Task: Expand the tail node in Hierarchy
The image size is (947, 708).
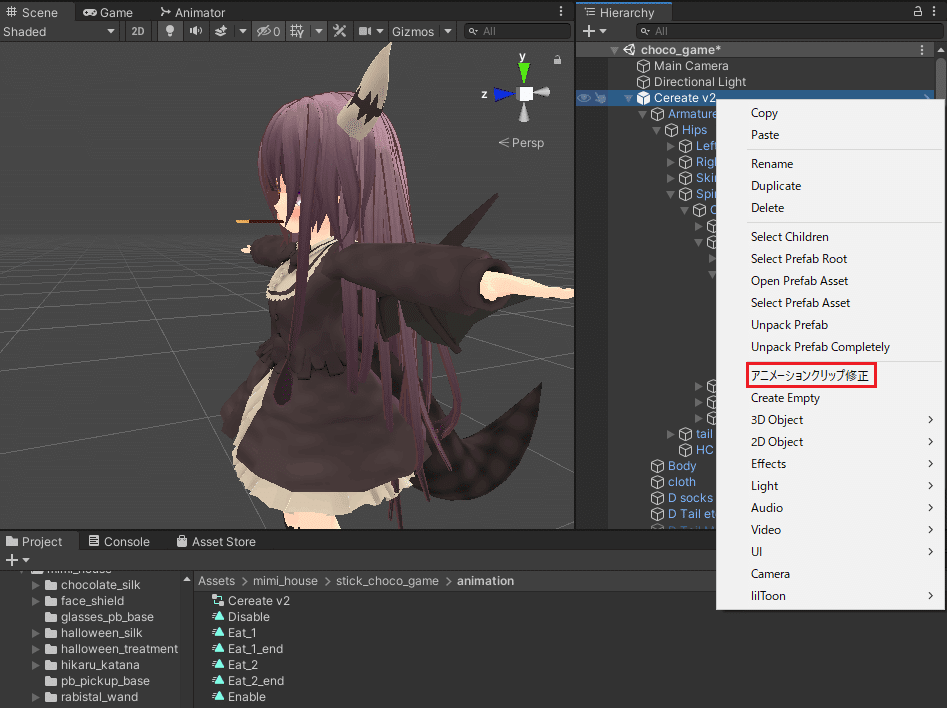Action: [x=670, y=434]
